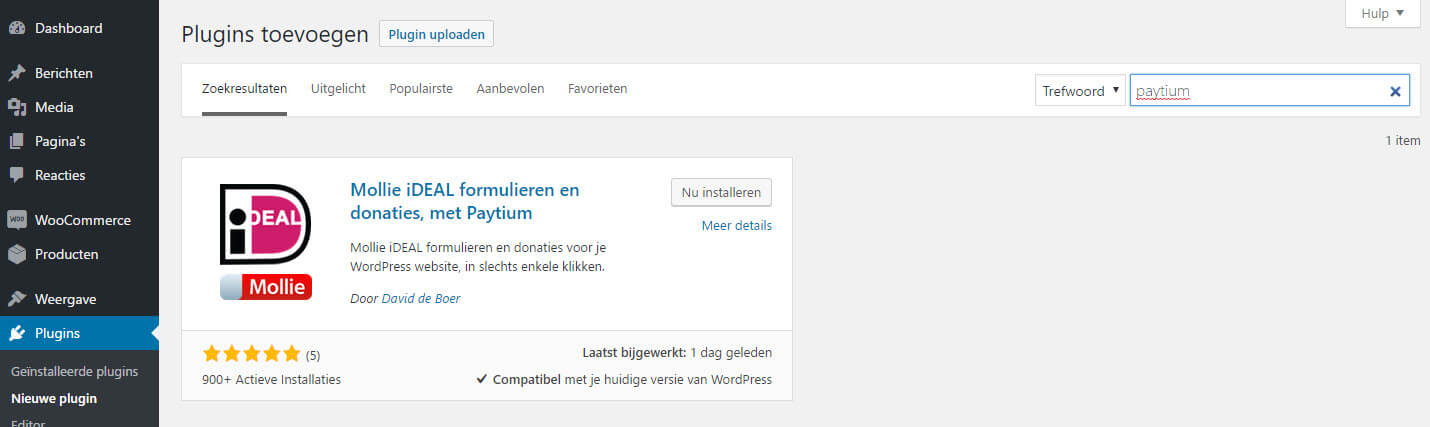
Task: Click the iDEAL Mollie plugin logo
Action: pyautogui.click(x=266, y=242)
